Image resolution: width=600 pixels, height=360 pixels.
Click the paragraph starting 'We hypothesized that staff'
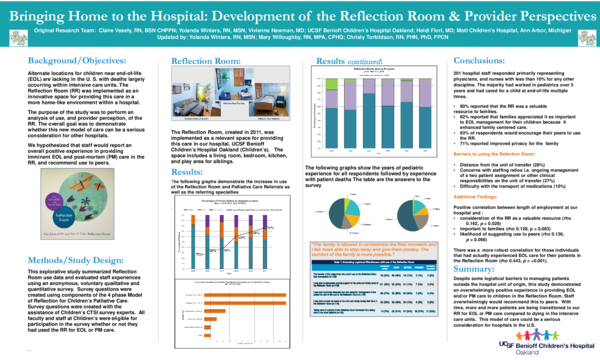tap(86, 154)
